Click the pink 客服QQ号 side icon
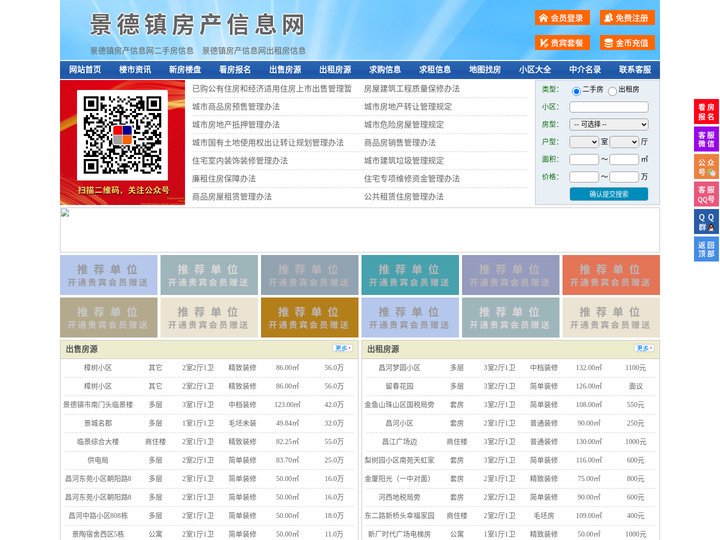Screen dimensions: 720x540 [706, 194]
